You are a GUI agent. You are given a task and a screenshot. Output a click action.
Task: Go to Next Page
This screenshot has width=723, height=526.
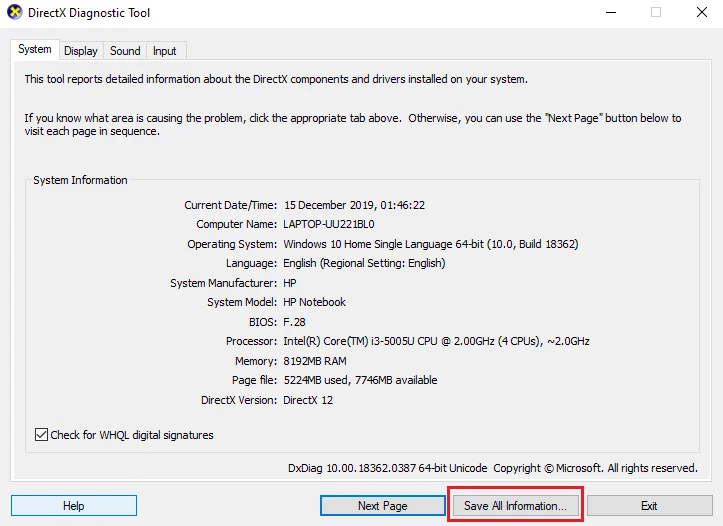coord(383,506)
